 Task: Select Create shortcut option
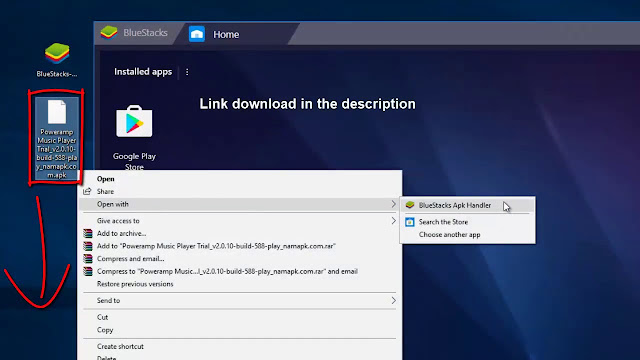[x=120, y=347]
